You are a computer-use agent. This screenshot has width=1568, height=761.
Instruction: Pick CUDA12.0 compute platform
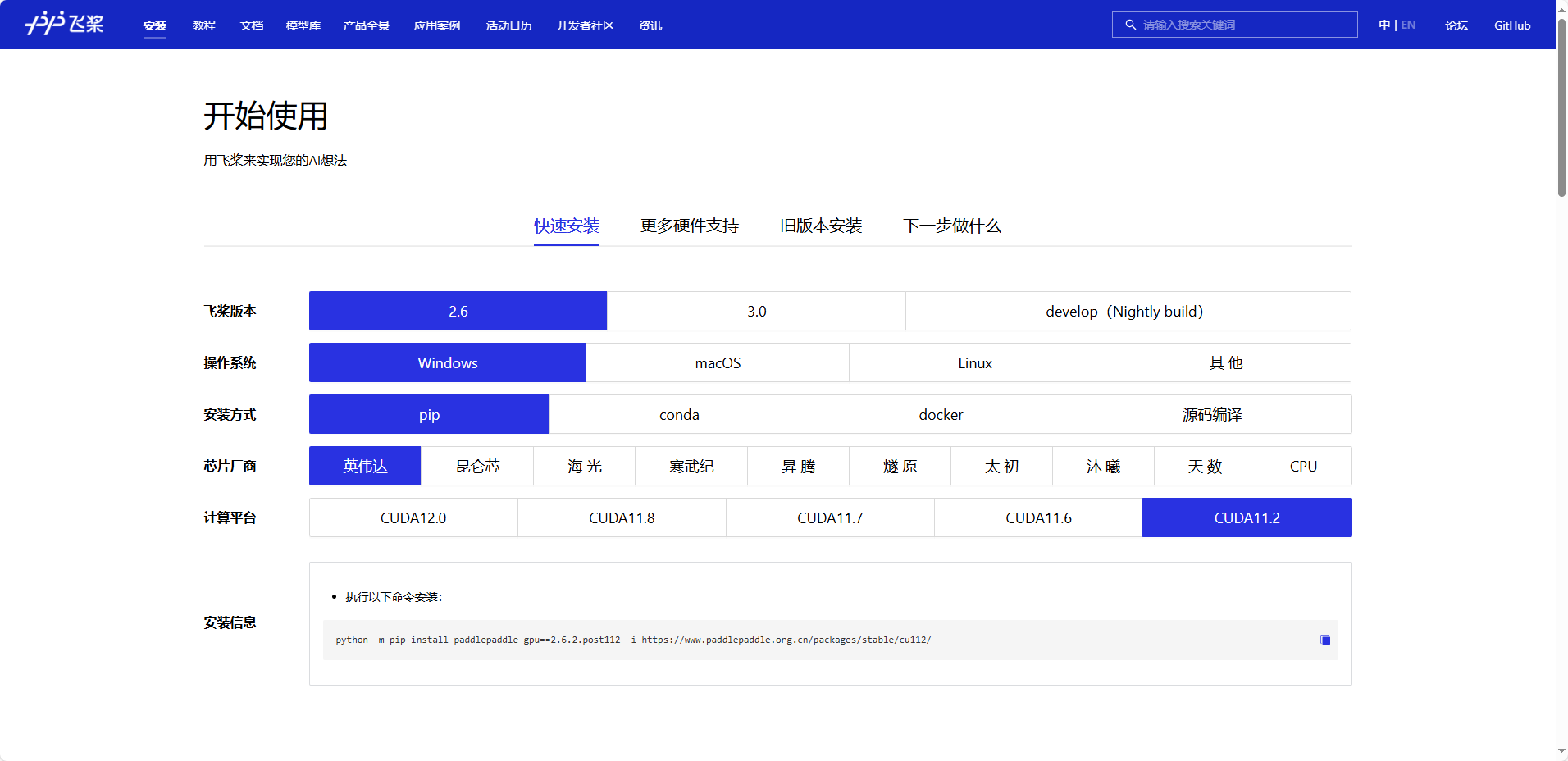click(x=413, y=517)
